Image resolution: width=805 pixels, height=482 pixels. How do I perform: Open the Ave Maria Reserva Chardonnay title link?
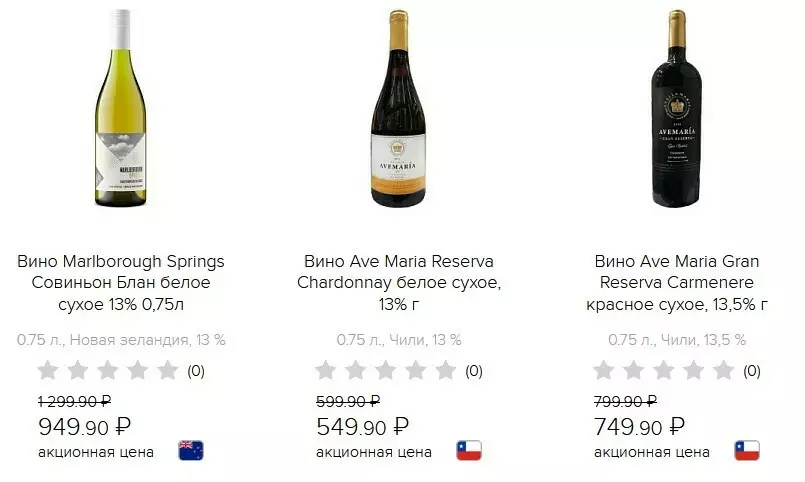[399, 283]
